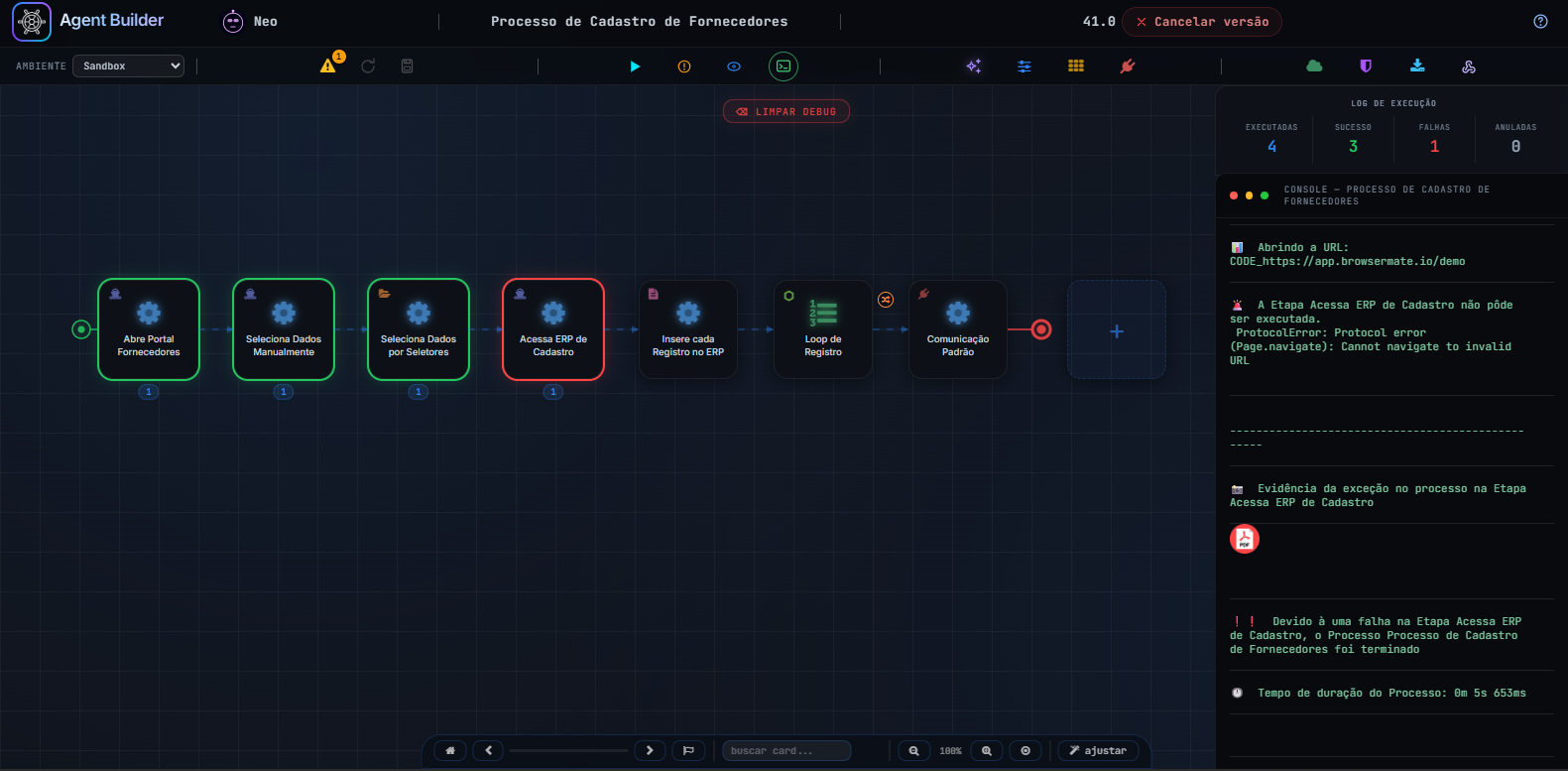Click count badge under Seleciona Dados por Seletores
This screenshot has width=1568, height=771.
[419, 392]
